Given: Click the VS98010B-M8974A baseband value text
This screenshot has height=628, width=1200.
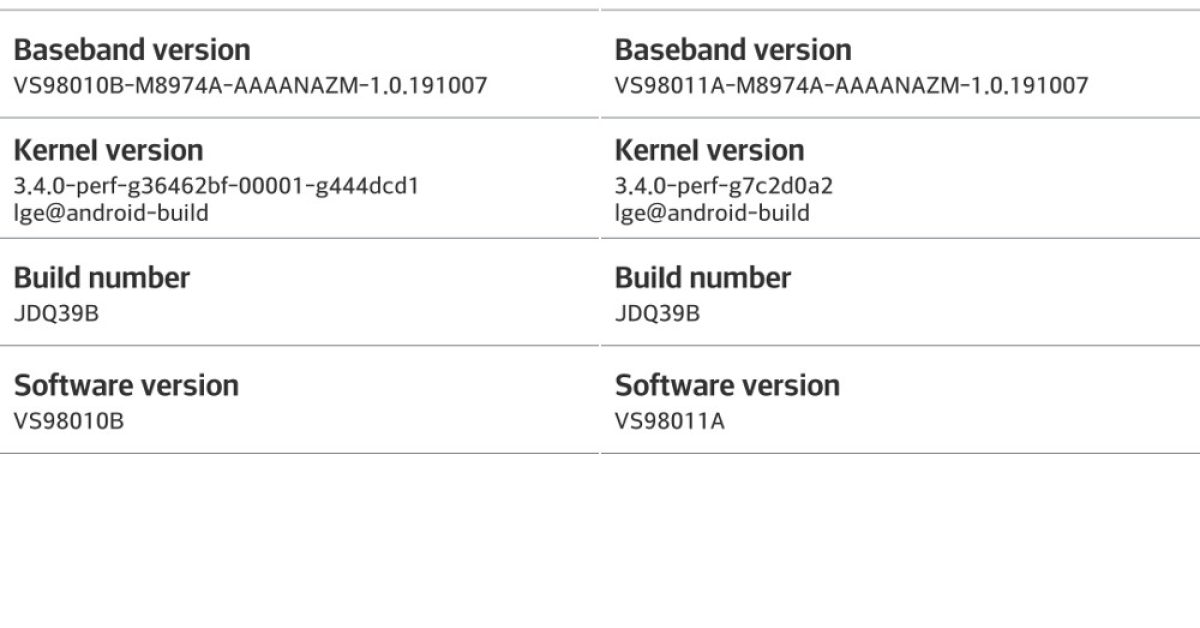Looking at the screenshot, I should (250, 86).
